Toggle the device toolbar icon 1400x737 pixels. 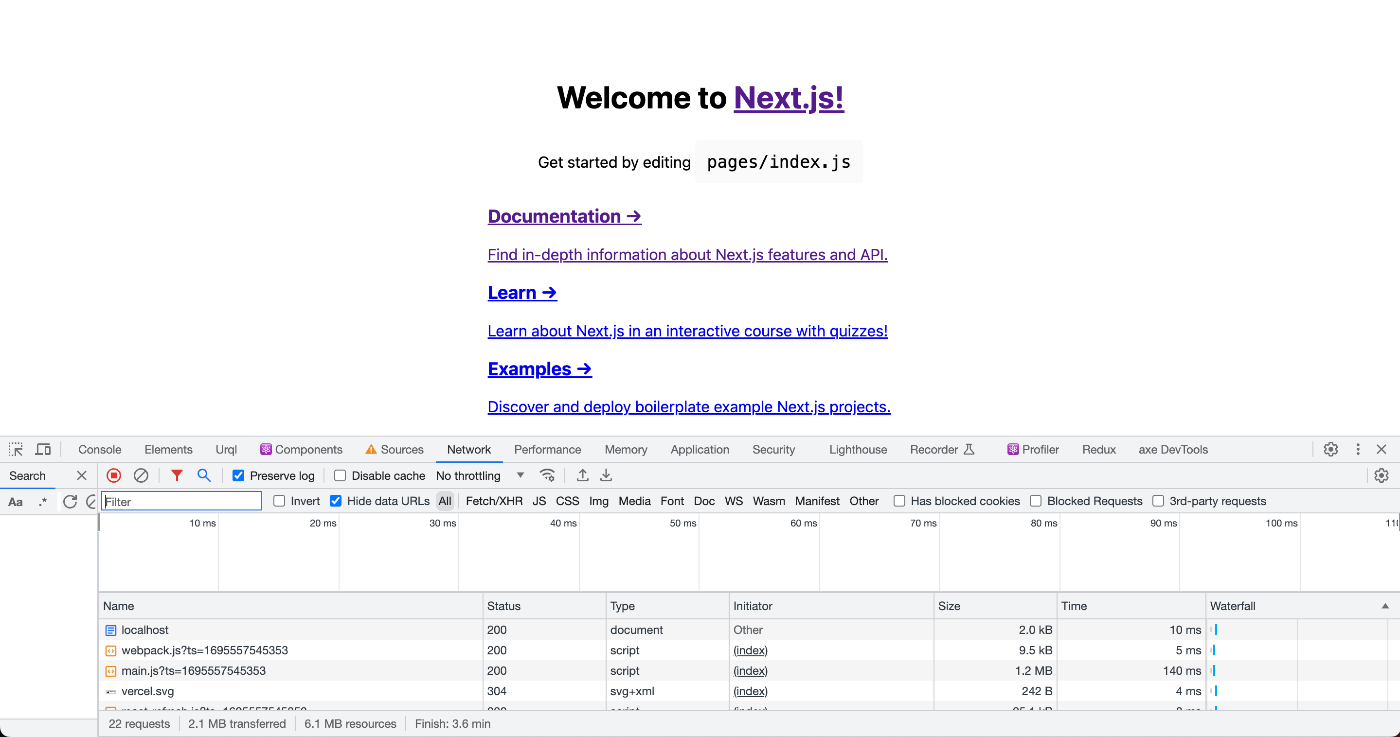tap(43, 449)
